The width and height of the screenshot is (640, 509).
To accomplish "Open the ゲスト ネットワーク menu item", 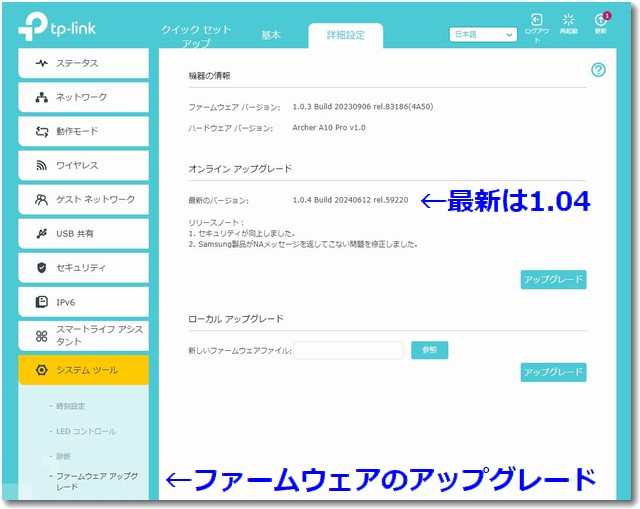I will tap(83, 199).
